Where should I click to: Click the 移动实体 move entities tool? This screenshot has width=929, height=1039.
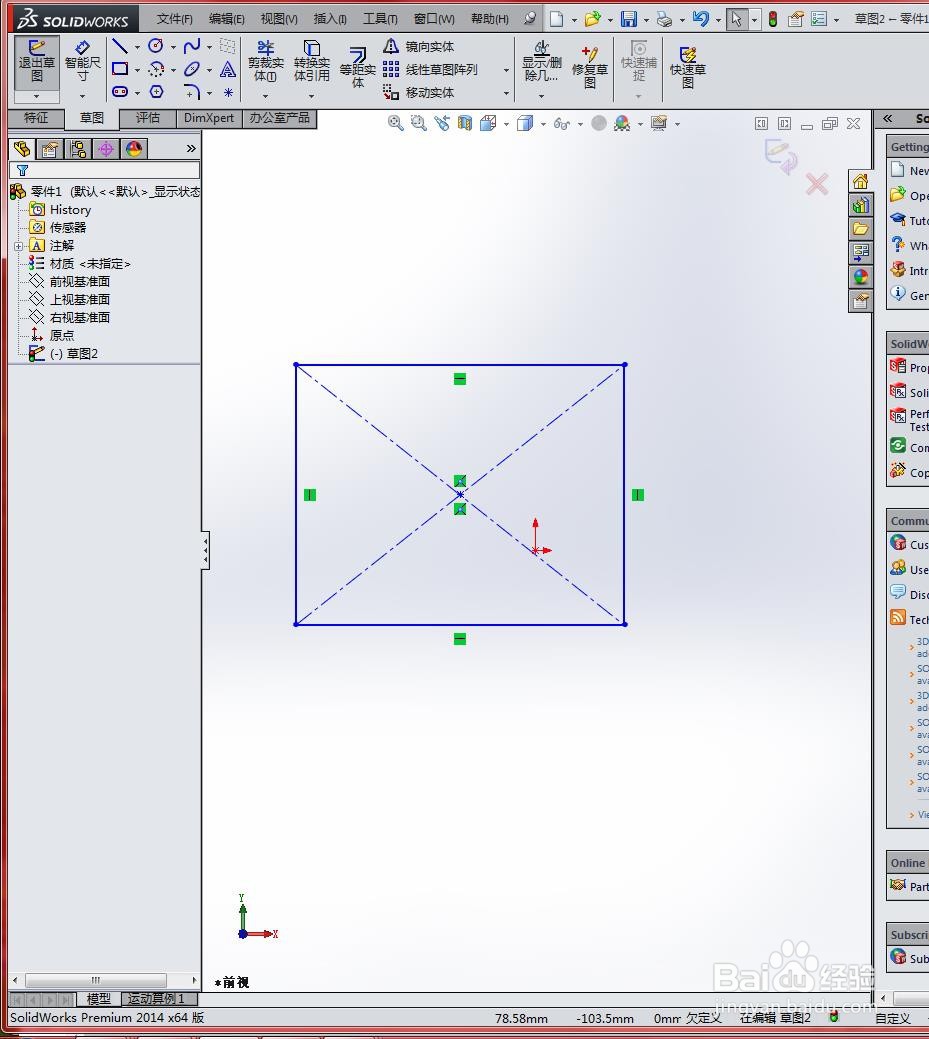419,93
